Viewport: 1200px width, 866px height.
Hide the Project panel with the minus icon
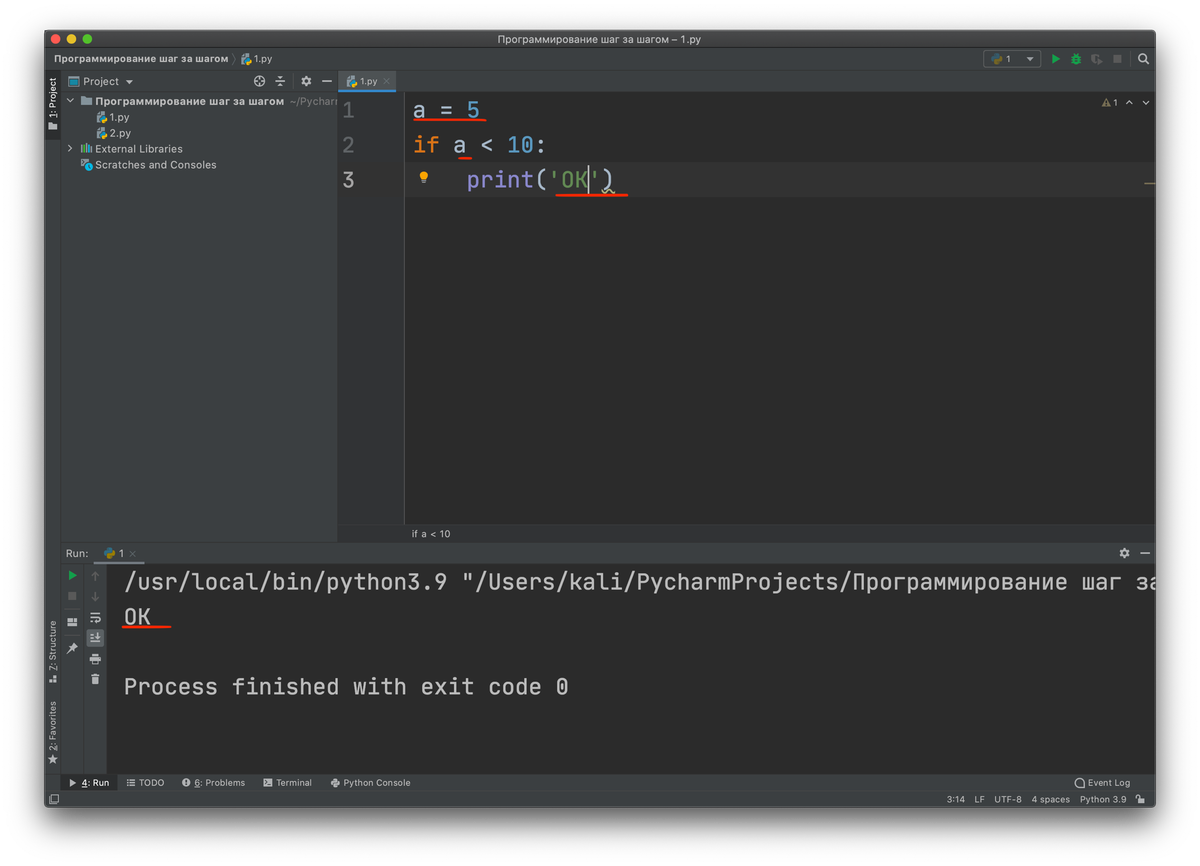pos(327,81)
